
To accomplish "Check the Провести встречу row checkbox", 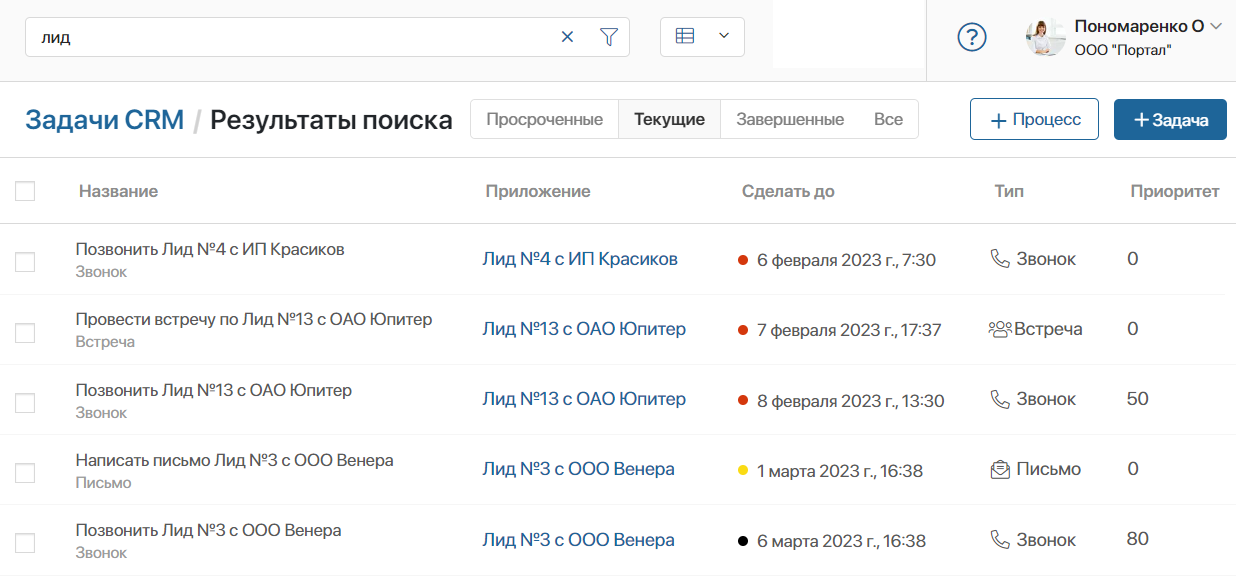I will point(25,333).
